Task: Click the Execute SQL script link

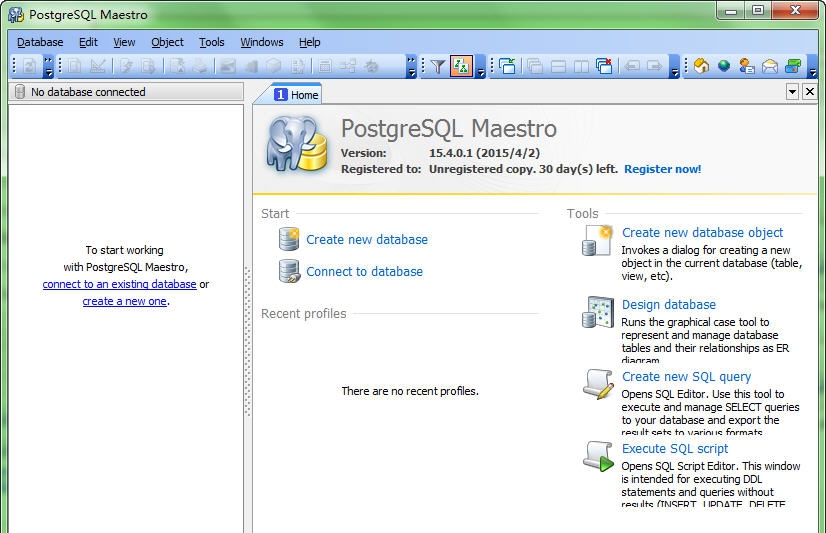Action: (675, 449)
